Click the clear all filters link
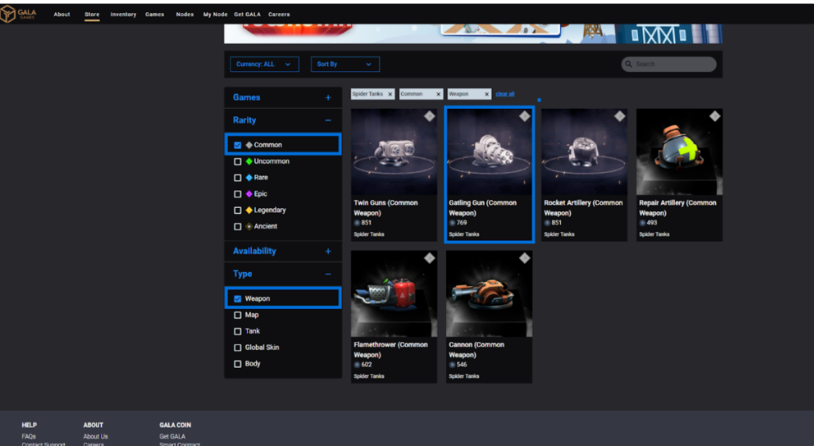 [505, 94]
